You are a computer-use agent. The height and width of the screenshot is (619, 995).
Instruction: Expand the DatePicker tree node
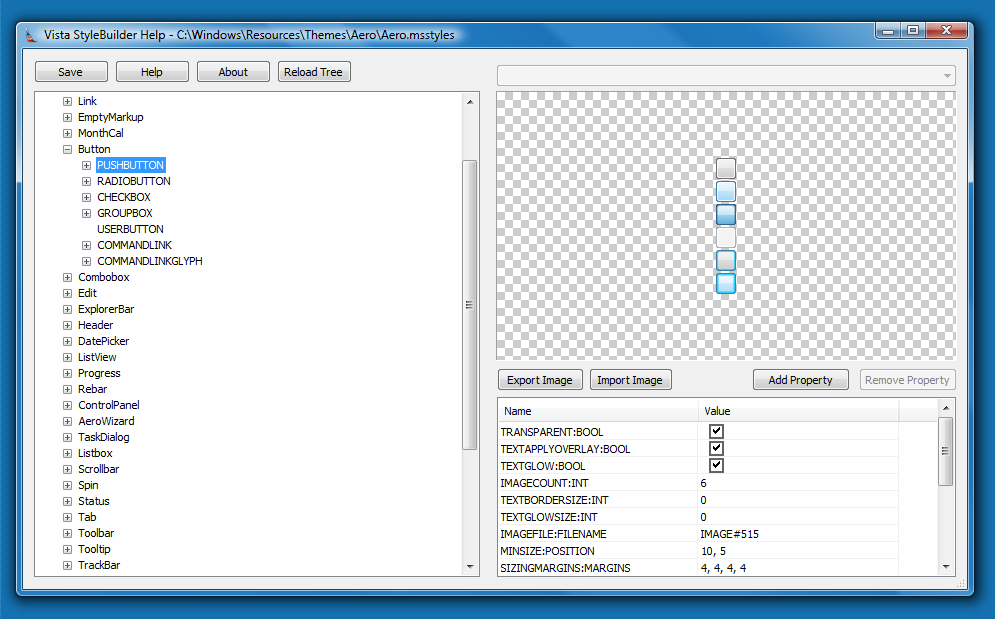pyautogui.click(x=67, y=342)
